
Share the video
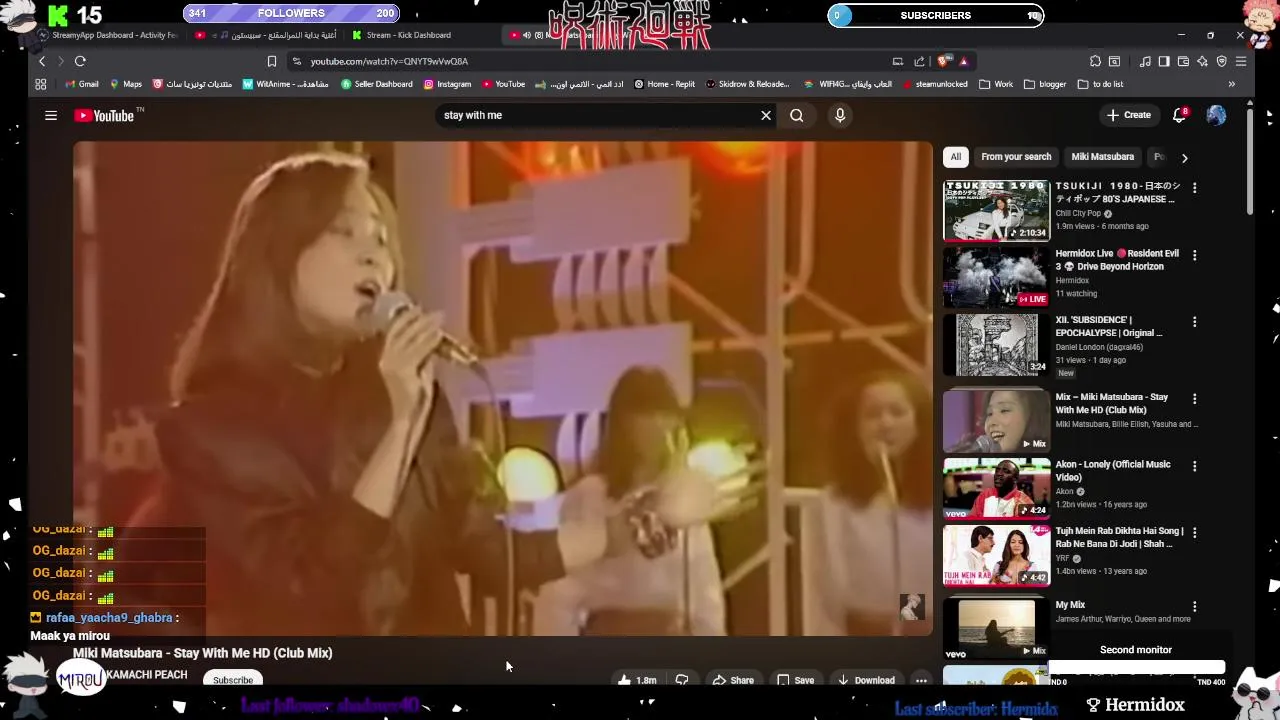[733, 681]
